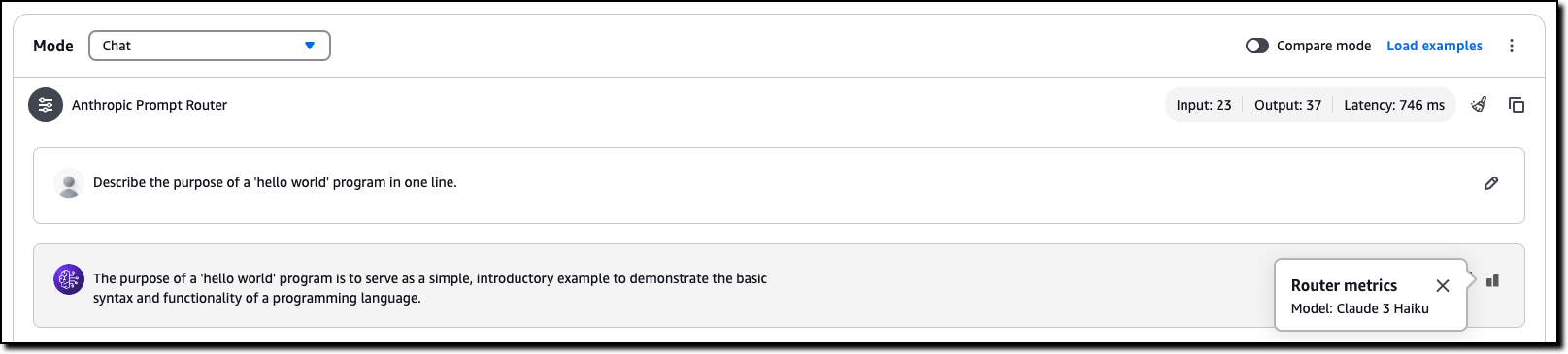Click the Compare mode label
The height and width of the screenshot is (354, 1568).
(1323, 46)
